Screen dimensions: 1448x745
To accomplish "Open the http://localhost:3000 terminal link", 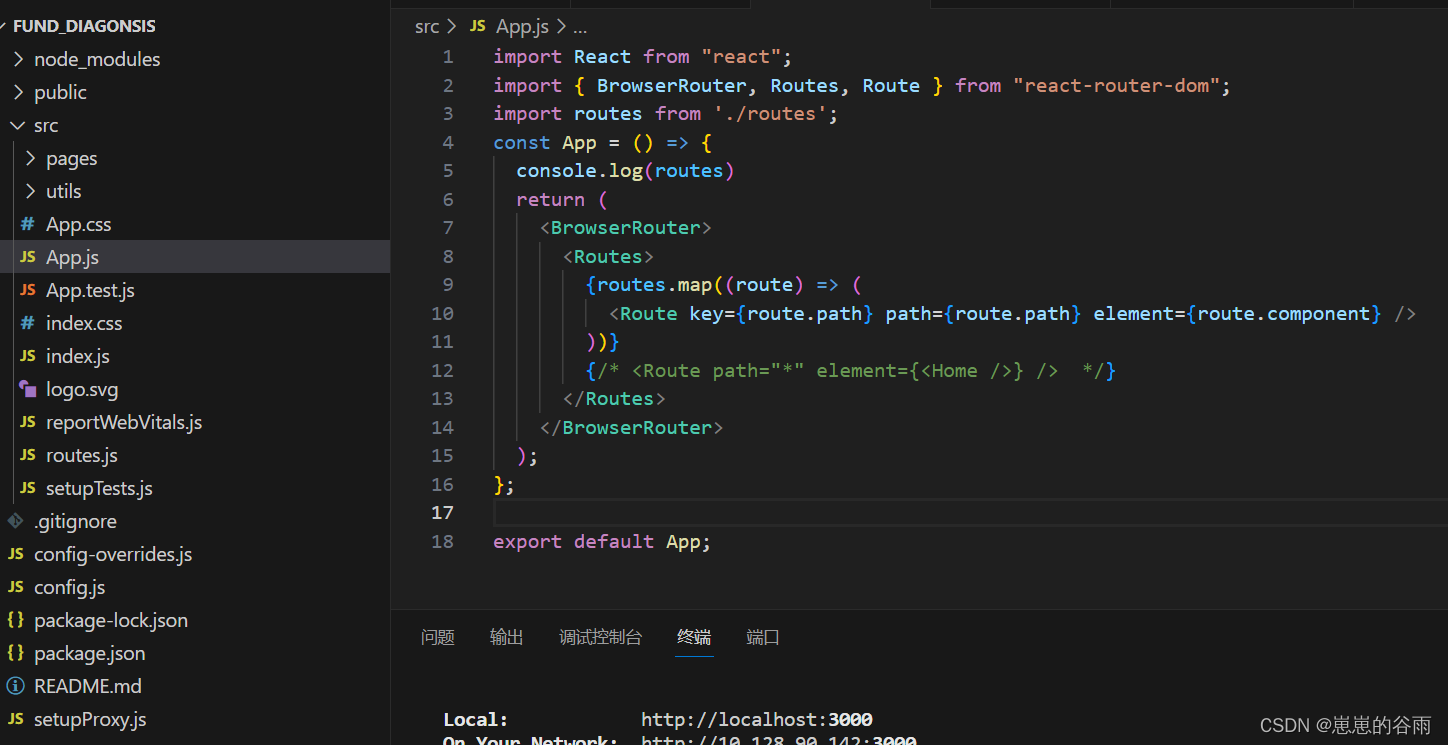I will (757, 719).
